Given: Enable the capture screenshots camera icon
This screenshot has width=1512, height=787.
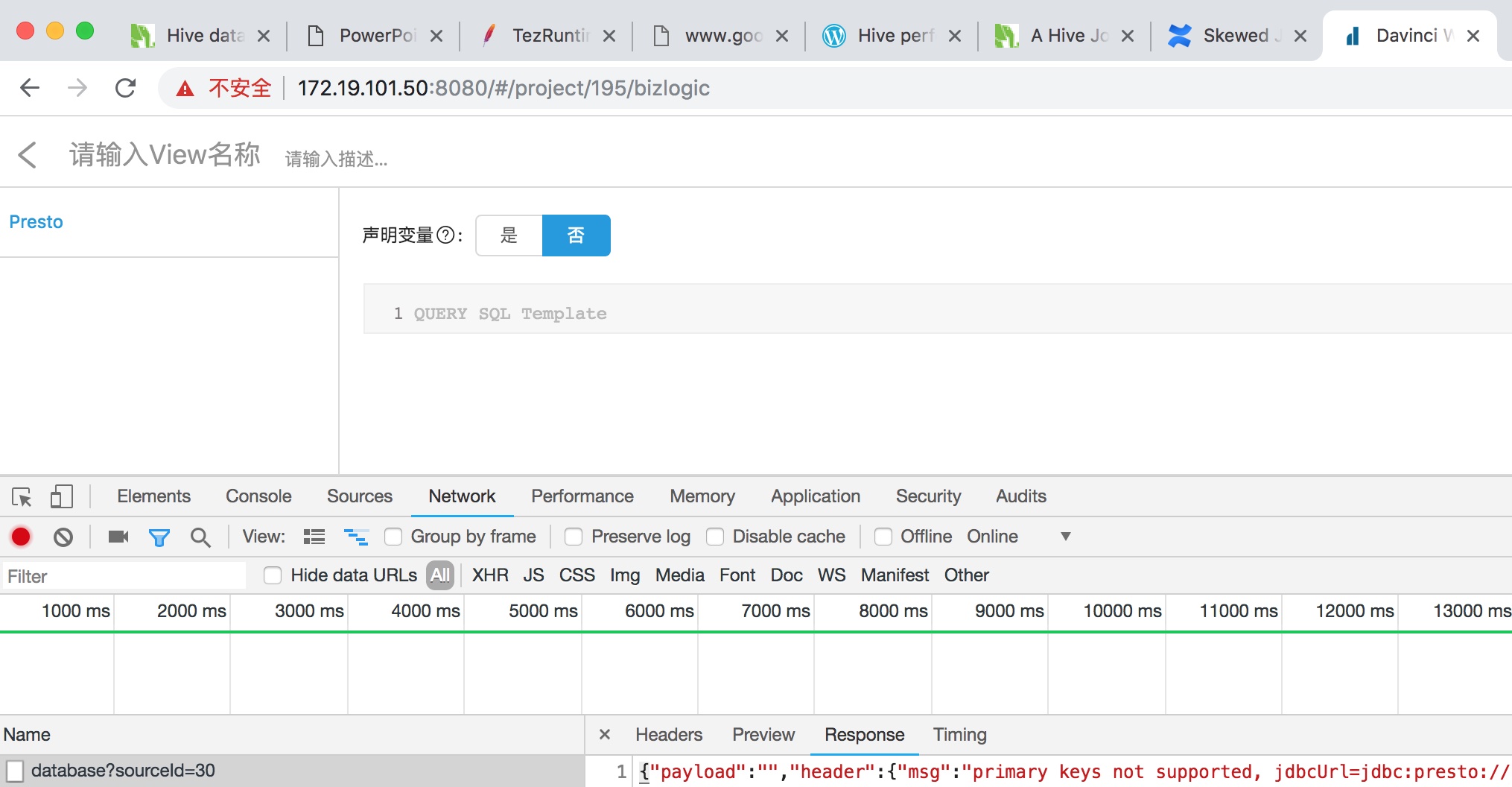Looking at the screenshot, I should [118, 537].
